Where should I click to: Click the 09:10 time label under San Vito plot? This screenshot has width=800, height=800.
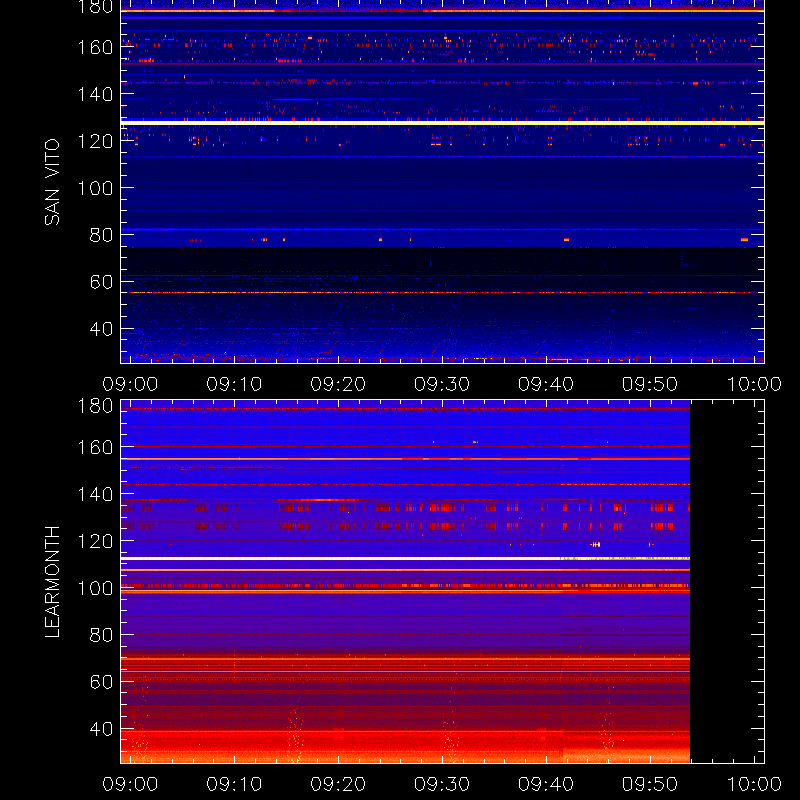point(234,384)
